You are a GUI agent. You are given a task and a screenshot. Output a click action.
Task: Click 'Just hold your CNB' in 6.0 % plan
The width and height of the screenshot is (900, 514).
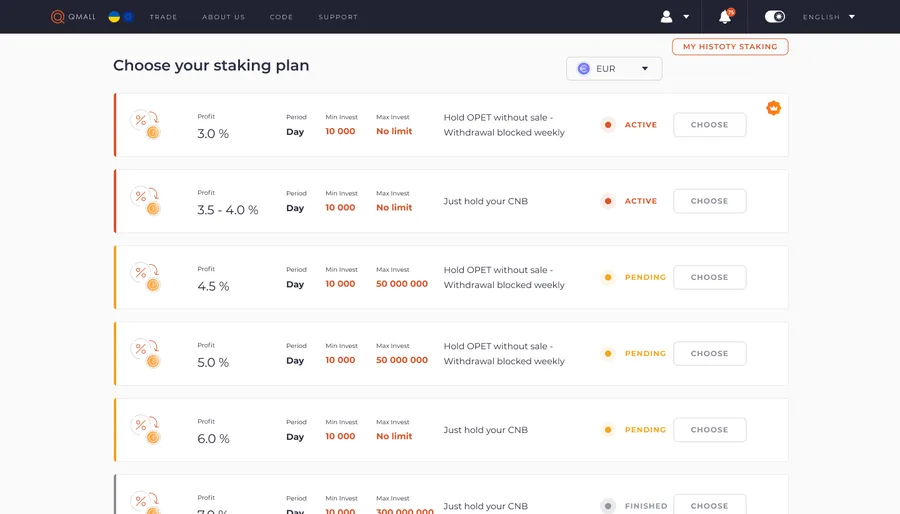pos(486,430)
